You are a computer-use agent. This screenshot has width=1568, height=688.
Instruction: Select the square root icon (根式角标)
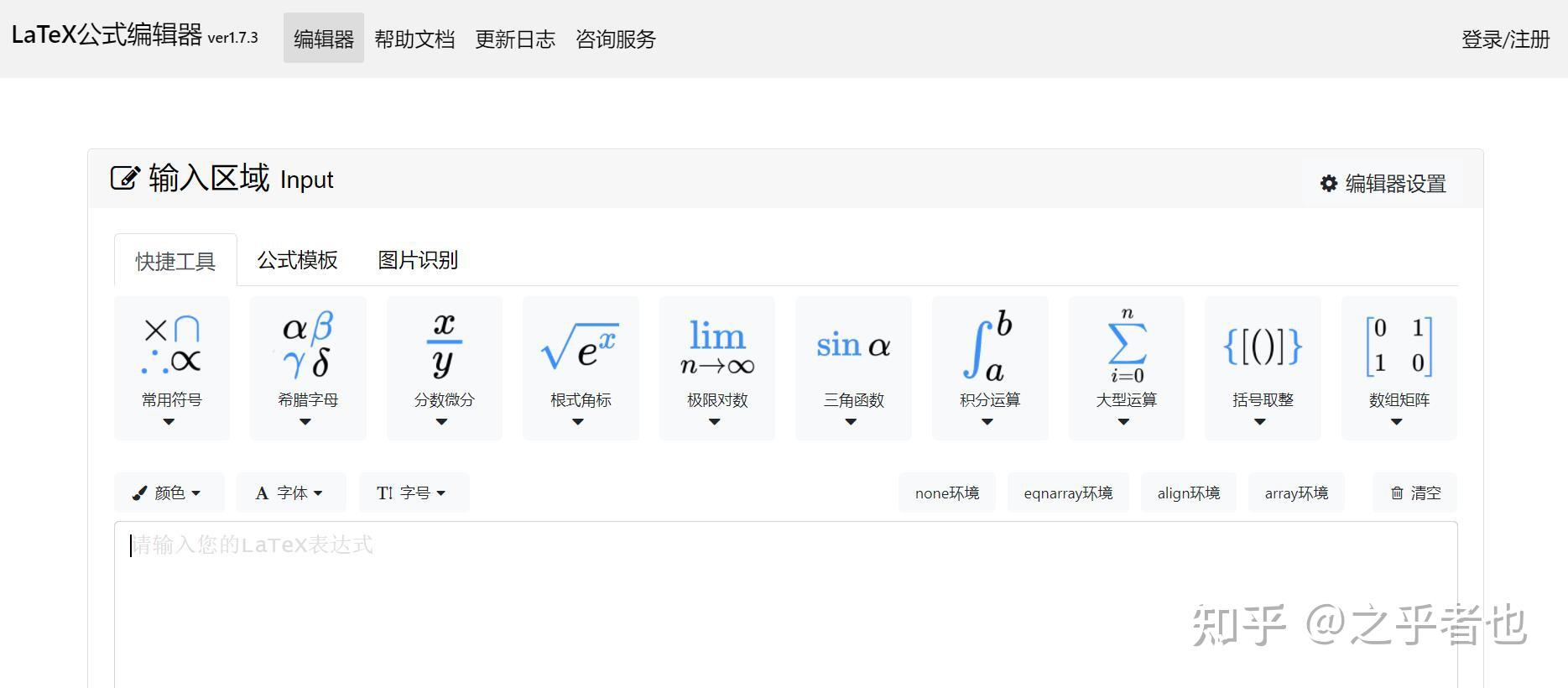[581, 347]
